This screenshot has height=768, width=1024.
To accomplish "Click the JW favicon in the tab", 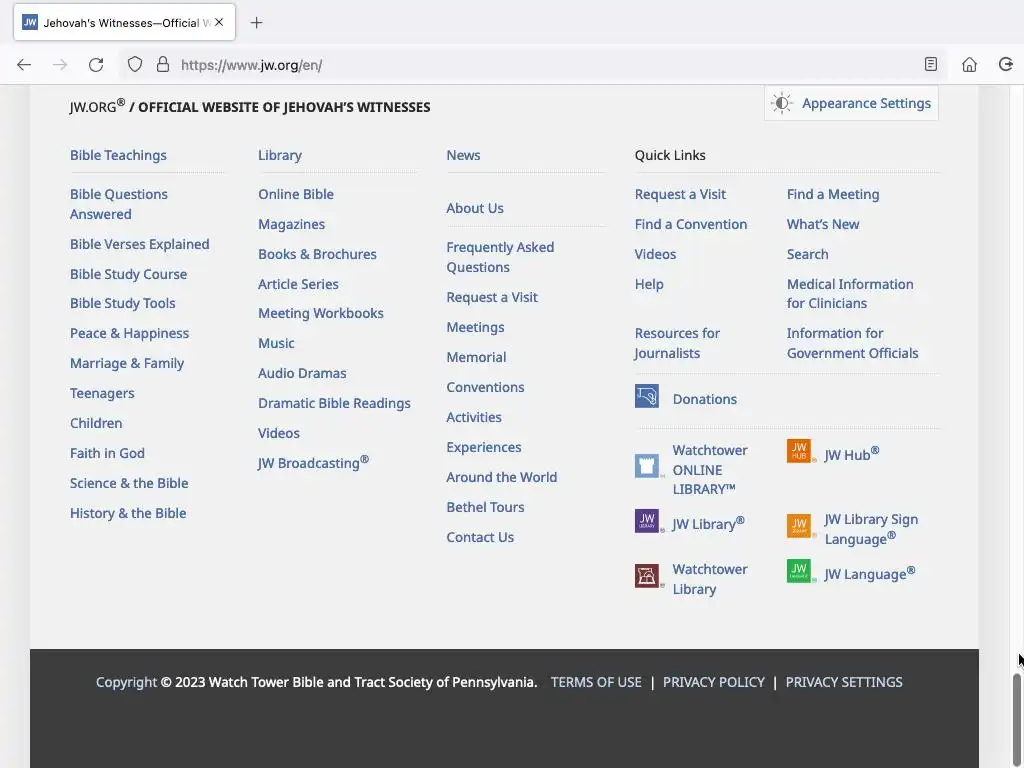I will (x=30, y=22).
